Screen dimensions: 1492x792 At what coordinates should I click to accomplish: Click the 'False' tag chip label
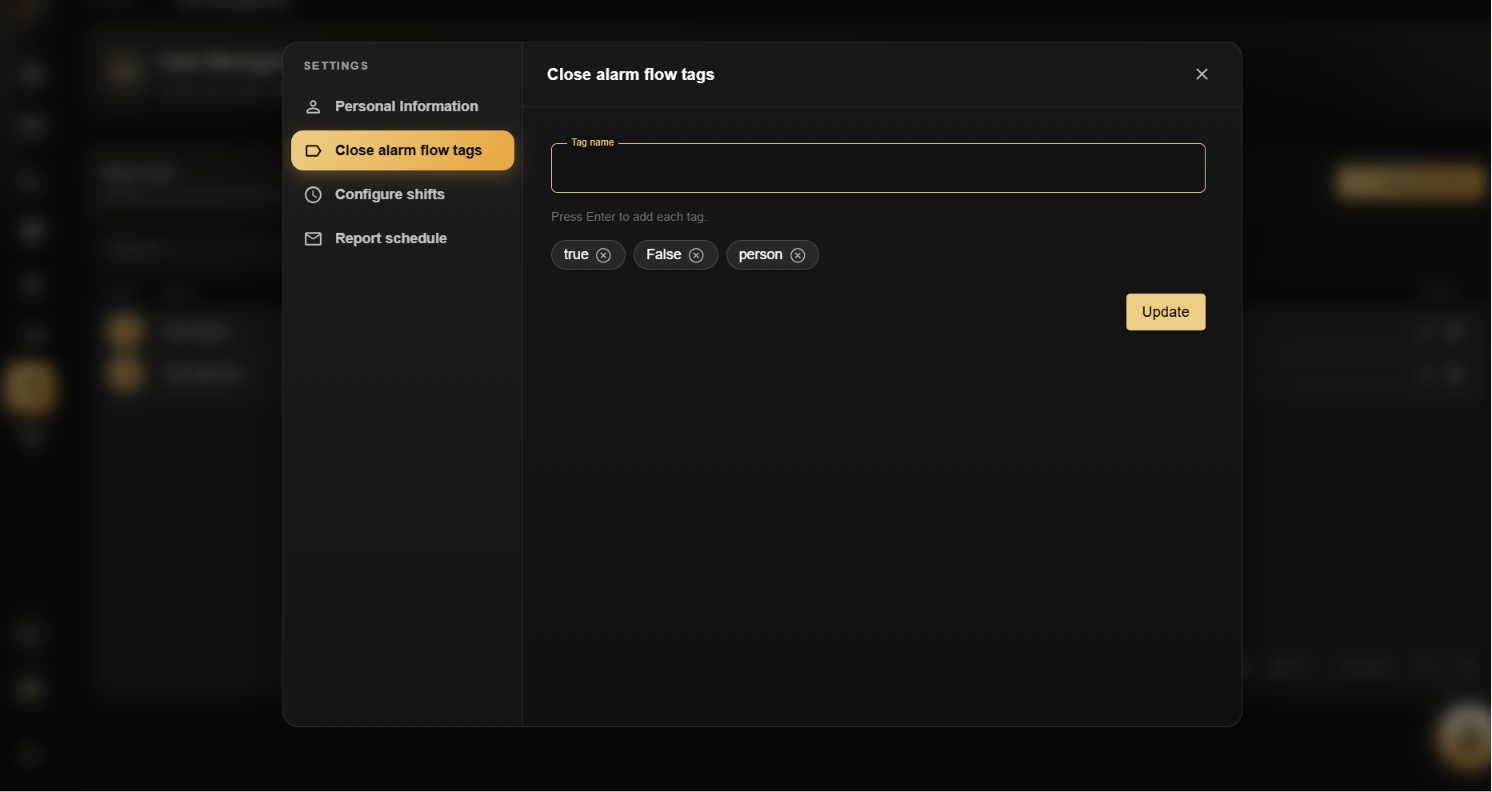(663, 255)
